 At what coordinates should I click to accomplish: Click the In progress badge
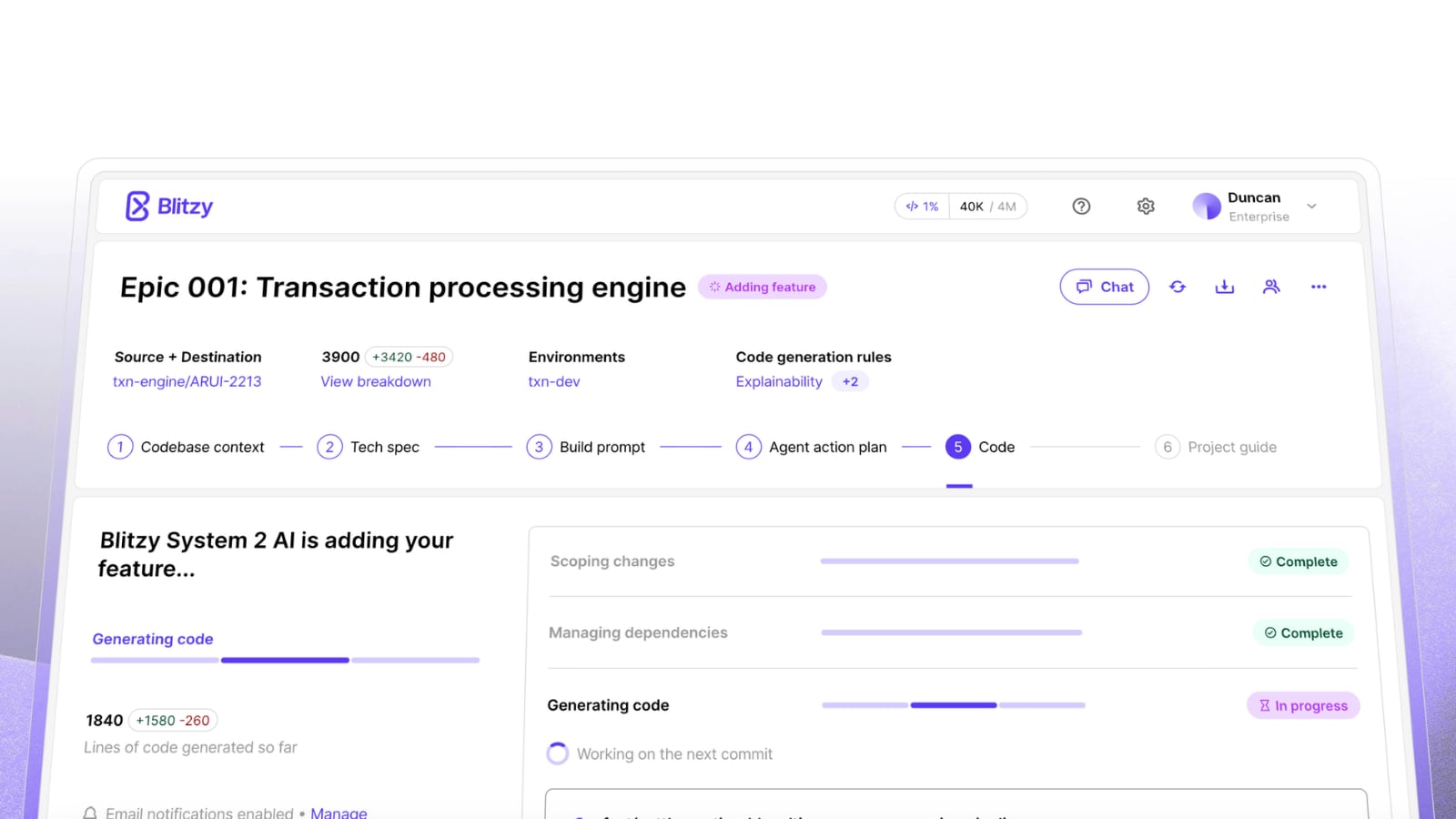[1303, 705]
